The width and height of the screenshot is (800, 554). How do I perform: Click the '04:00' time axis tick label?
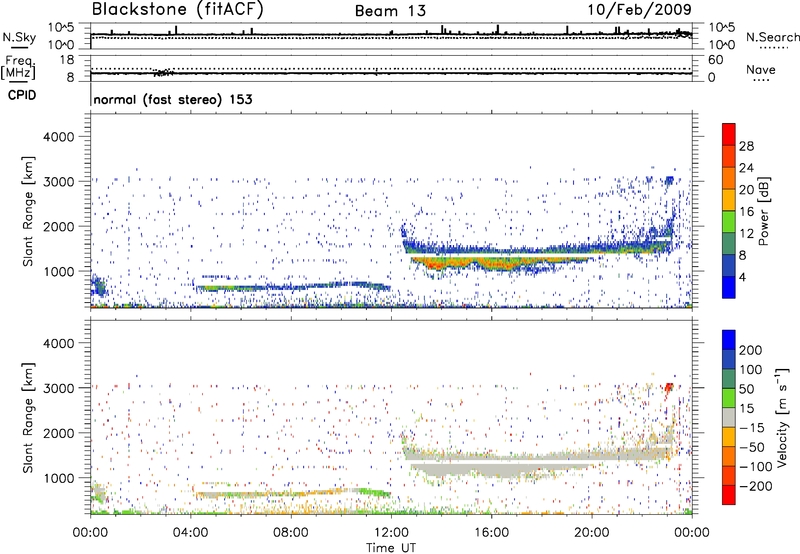tap(190, 533)
